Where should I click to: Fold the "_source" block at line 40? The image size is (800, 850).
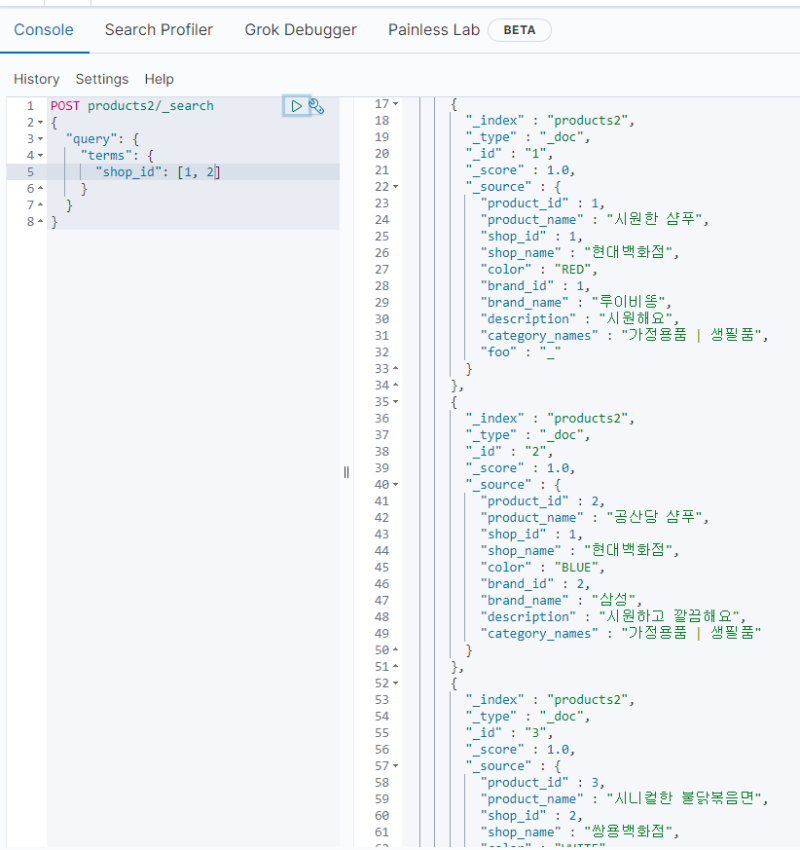click(395, 485)
